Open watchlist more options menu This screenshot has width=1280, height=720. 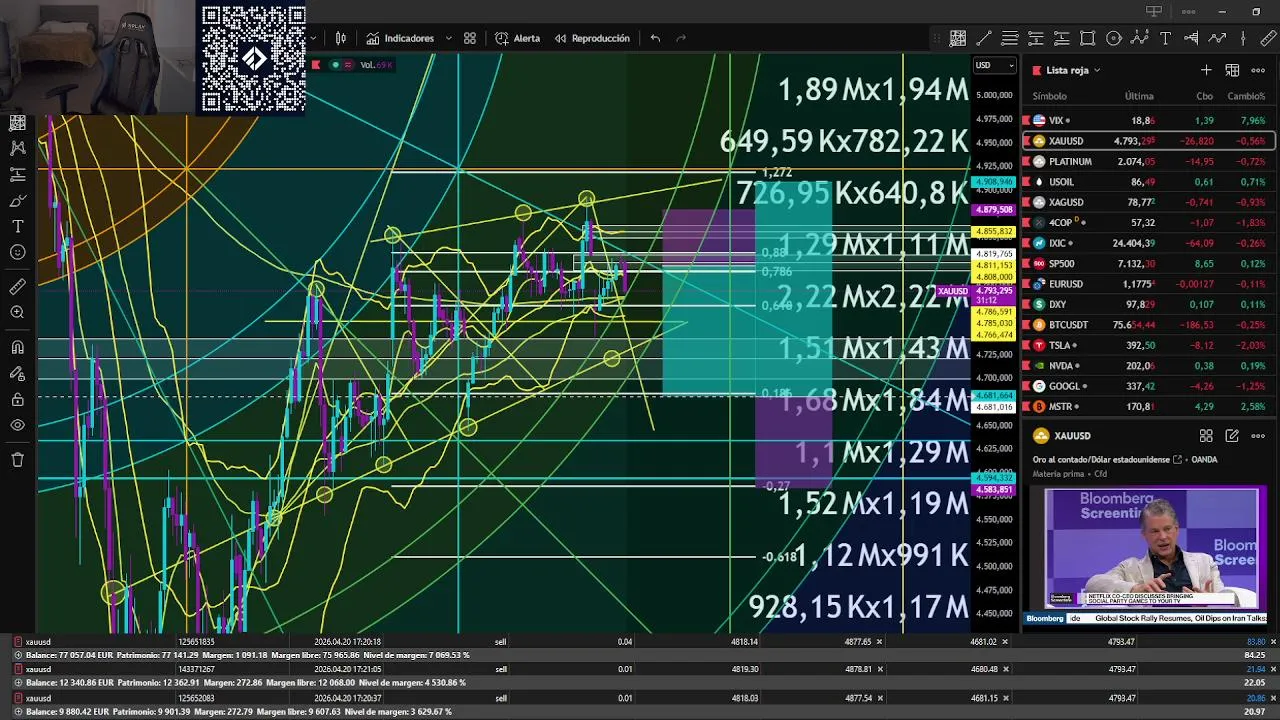[1258, 70]
